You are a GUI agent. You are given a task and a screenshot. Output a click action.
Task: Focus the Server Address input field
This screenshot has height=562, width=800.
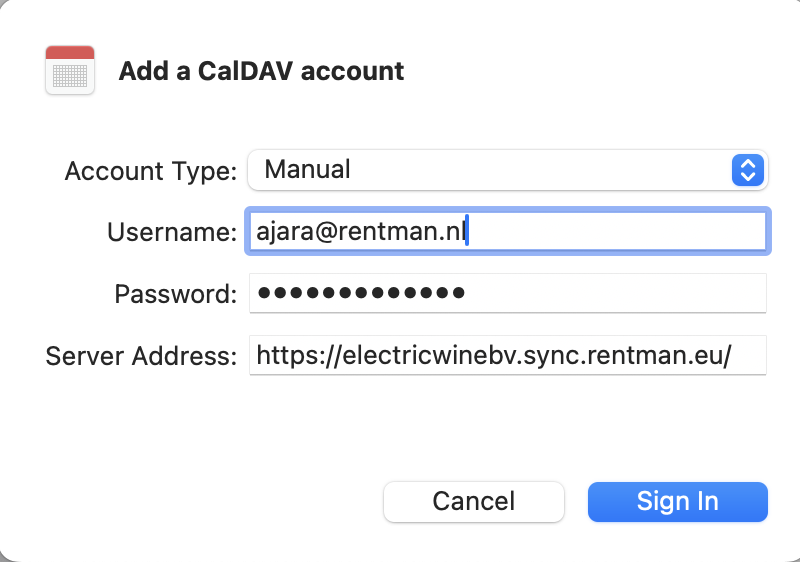pyautogui.click(x=508, y=355)
